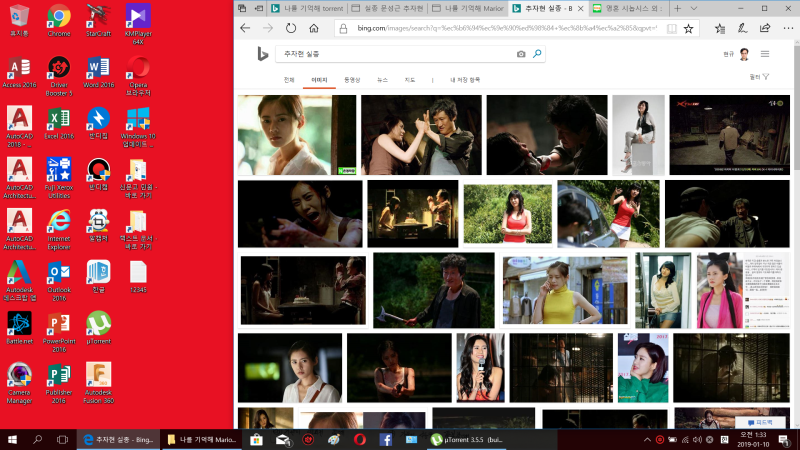Select the All results tab on Bing

click(x=289, y=80)
